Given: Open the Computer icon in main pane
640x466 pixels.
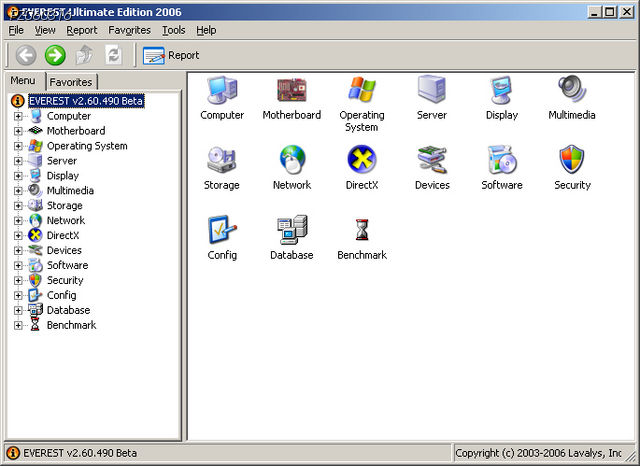Looking at the screenshot, I should pos(222,90).
